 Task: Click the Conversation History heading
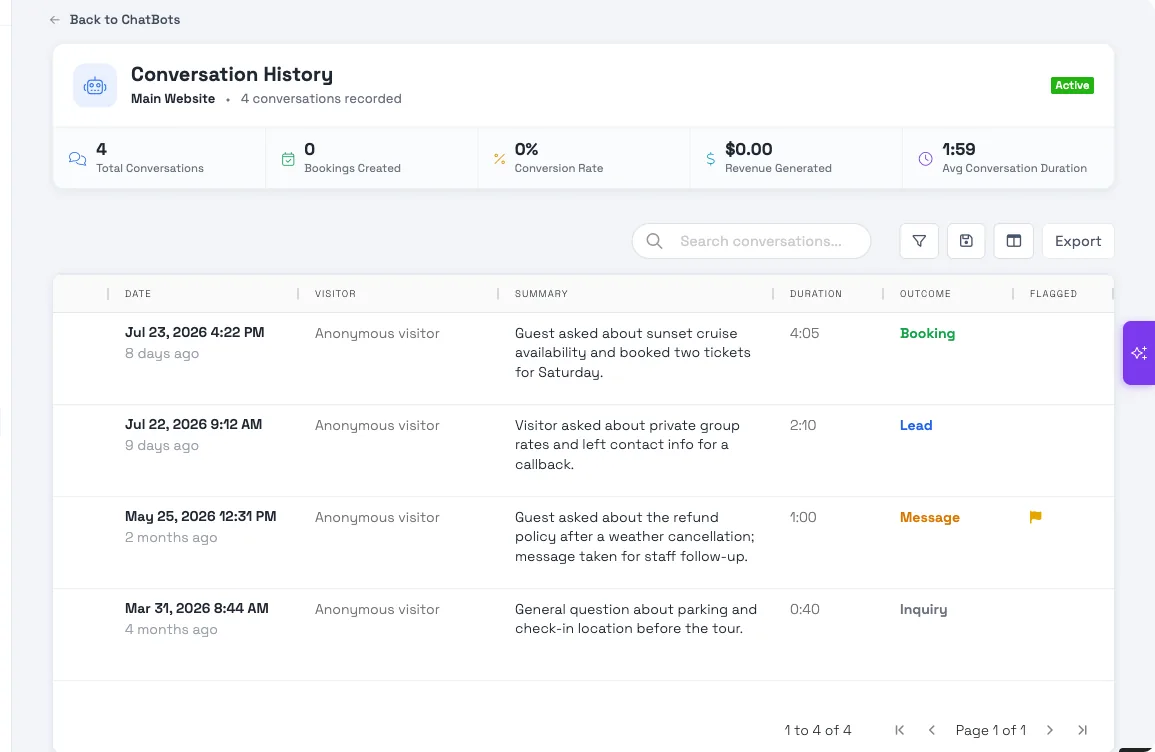pyautogui.click(x=232, y=74)
